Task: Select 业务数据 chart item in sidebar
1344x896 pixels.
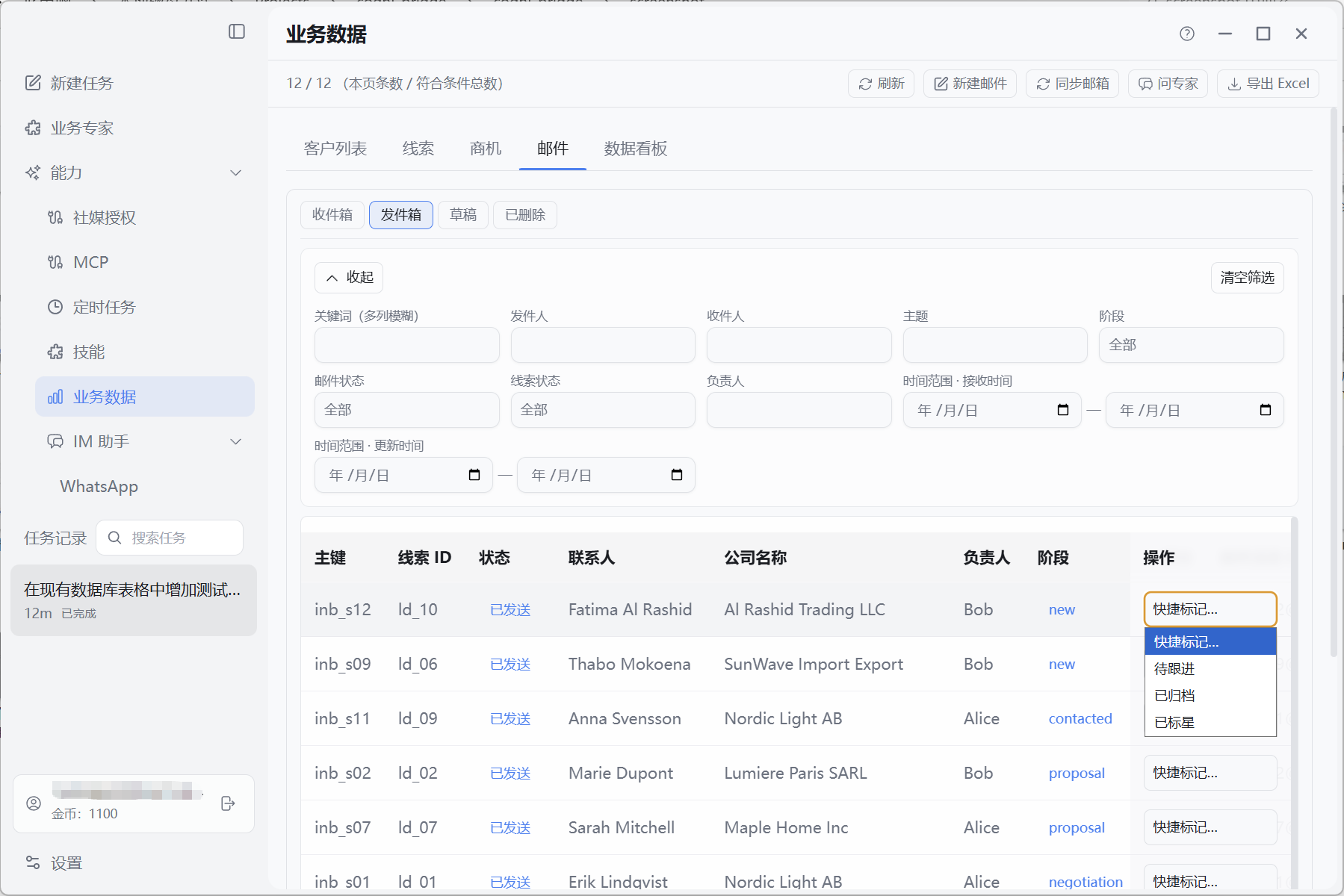Action: click(145, 396)
